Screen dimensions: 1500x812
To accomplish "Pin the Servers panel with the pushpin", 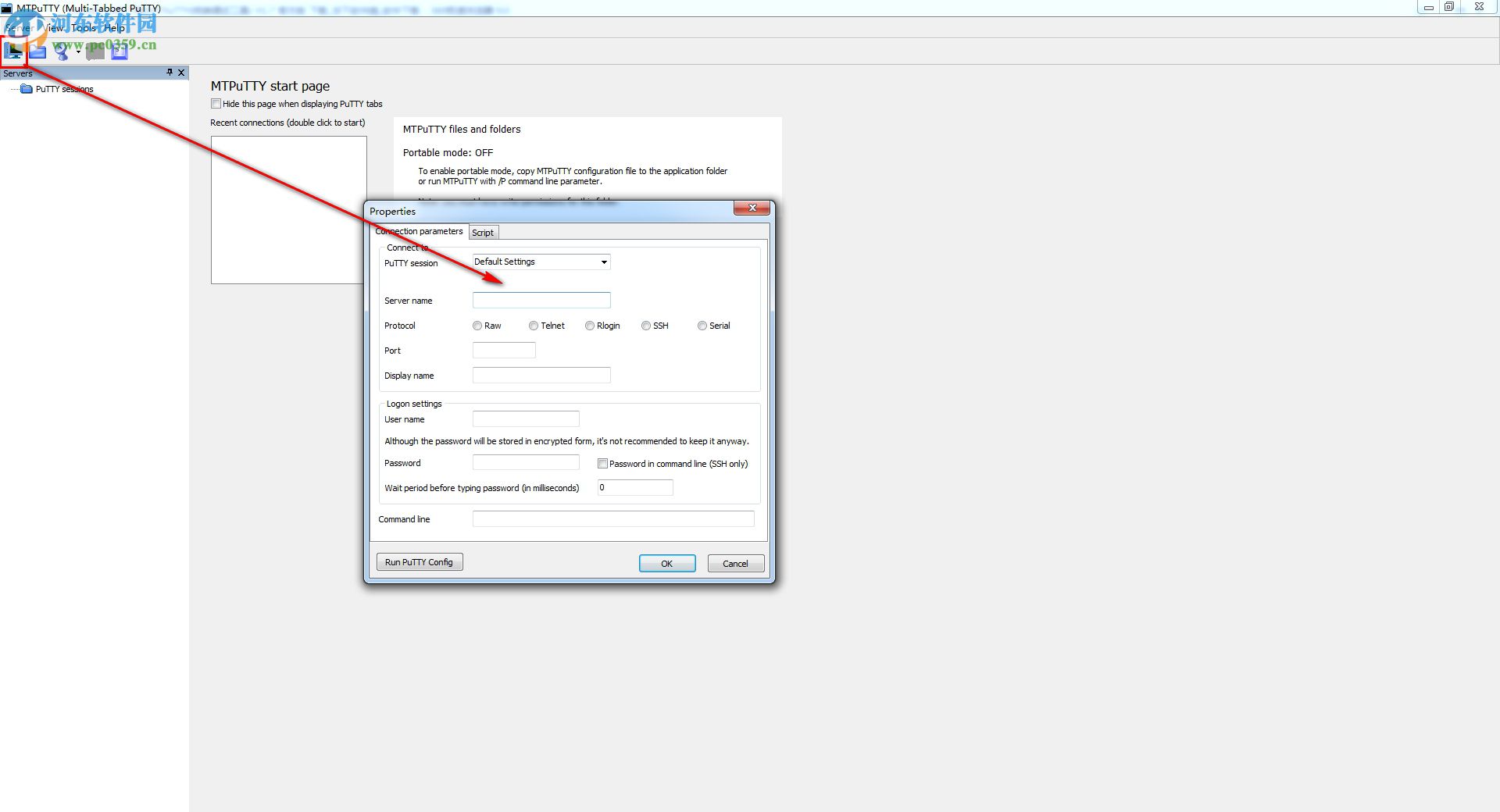I will [170, 73].
